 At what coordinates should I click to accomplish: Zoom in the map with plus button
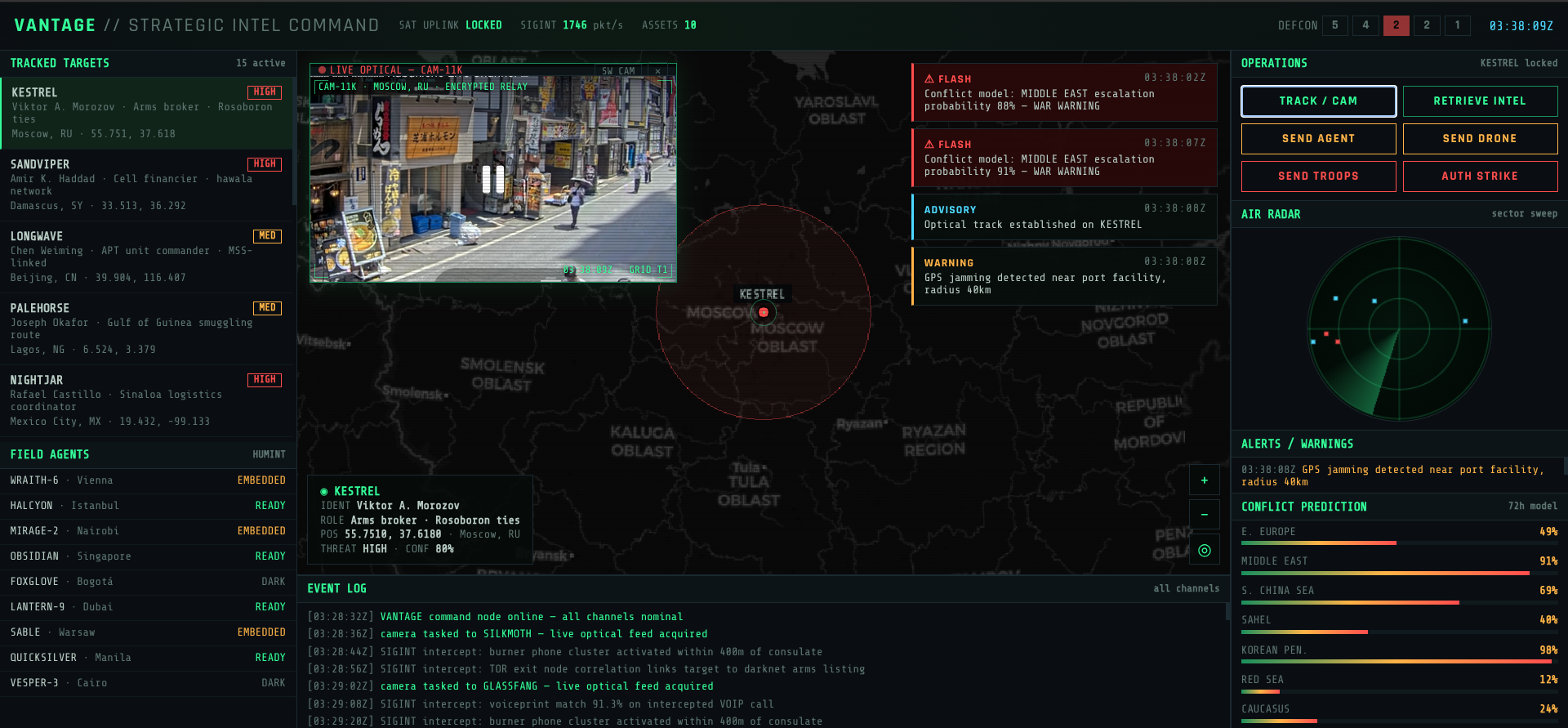pos(1204,480)
